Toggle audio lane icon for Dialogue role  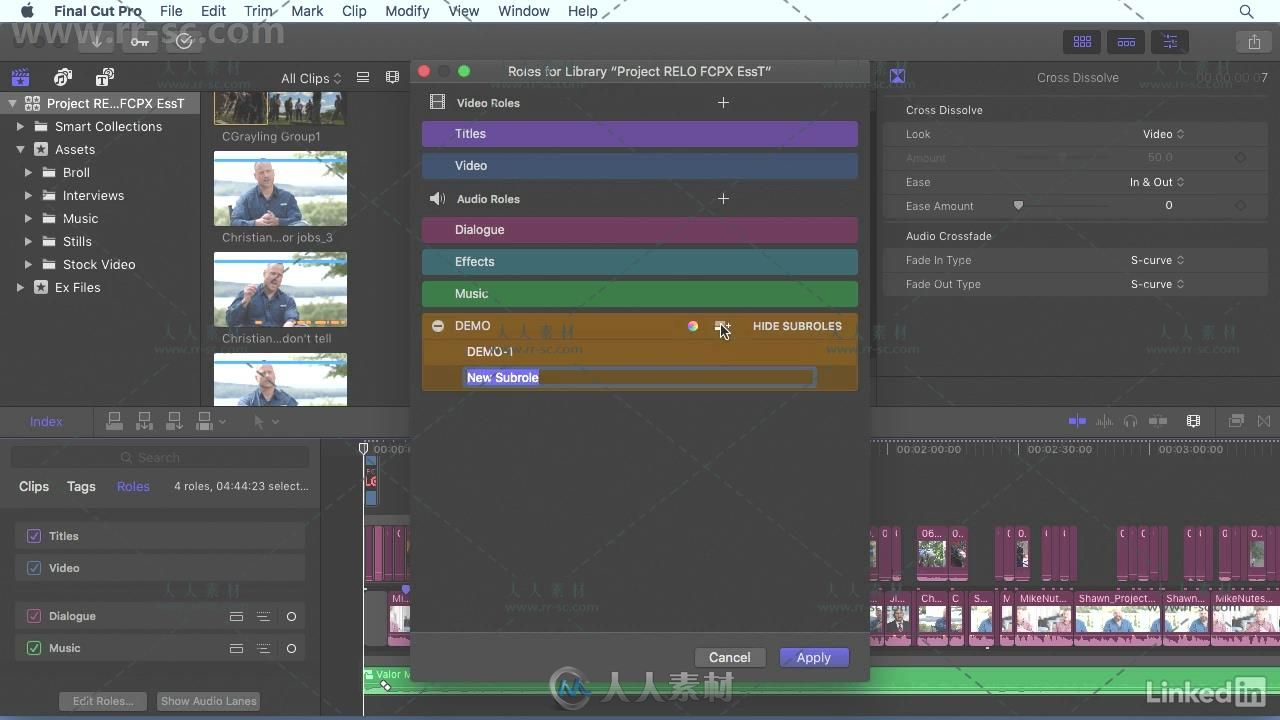point(236,616)
